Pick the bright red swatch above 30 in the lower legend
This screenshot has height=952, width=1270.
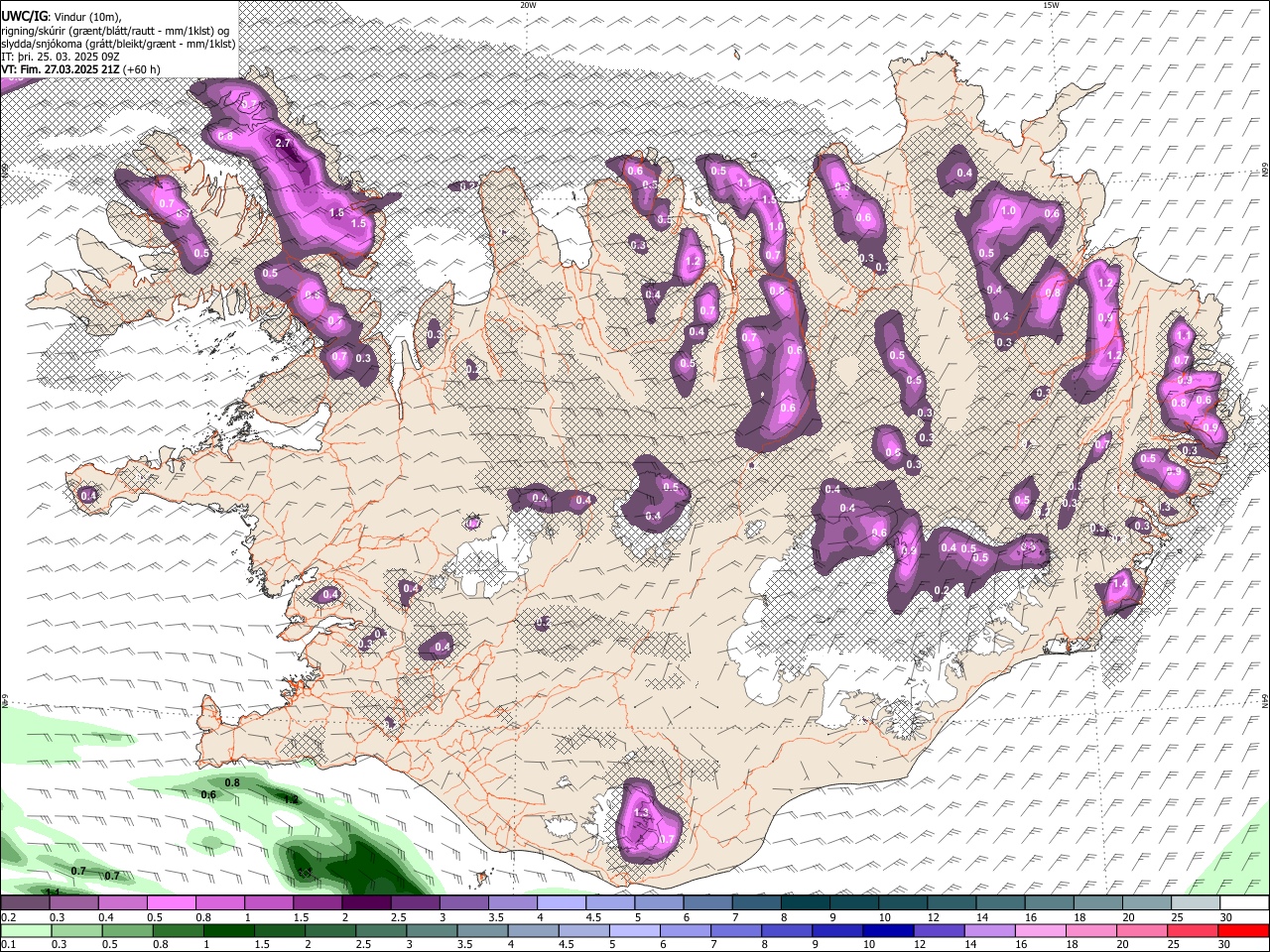1244,930
